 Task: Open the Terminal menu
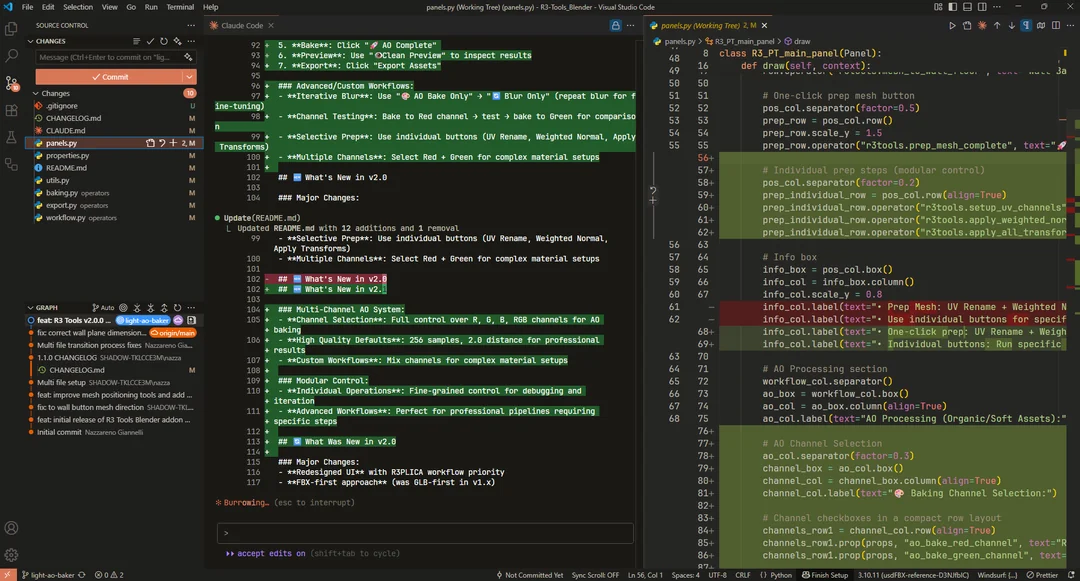(180, 7)
